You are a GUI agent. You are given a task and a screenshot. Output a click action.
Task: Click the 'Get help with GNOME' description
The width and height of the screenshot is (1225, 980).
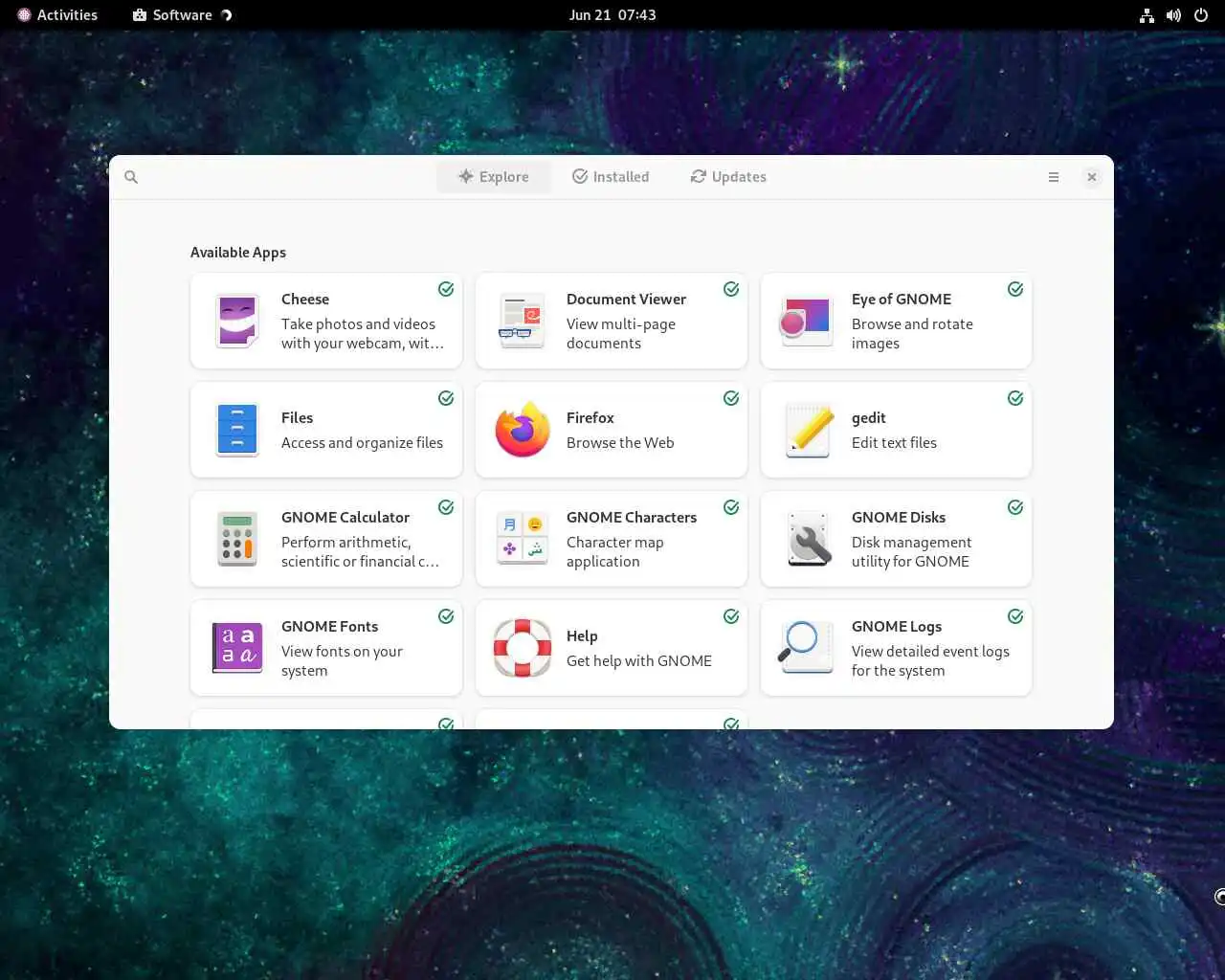point(639,661)
